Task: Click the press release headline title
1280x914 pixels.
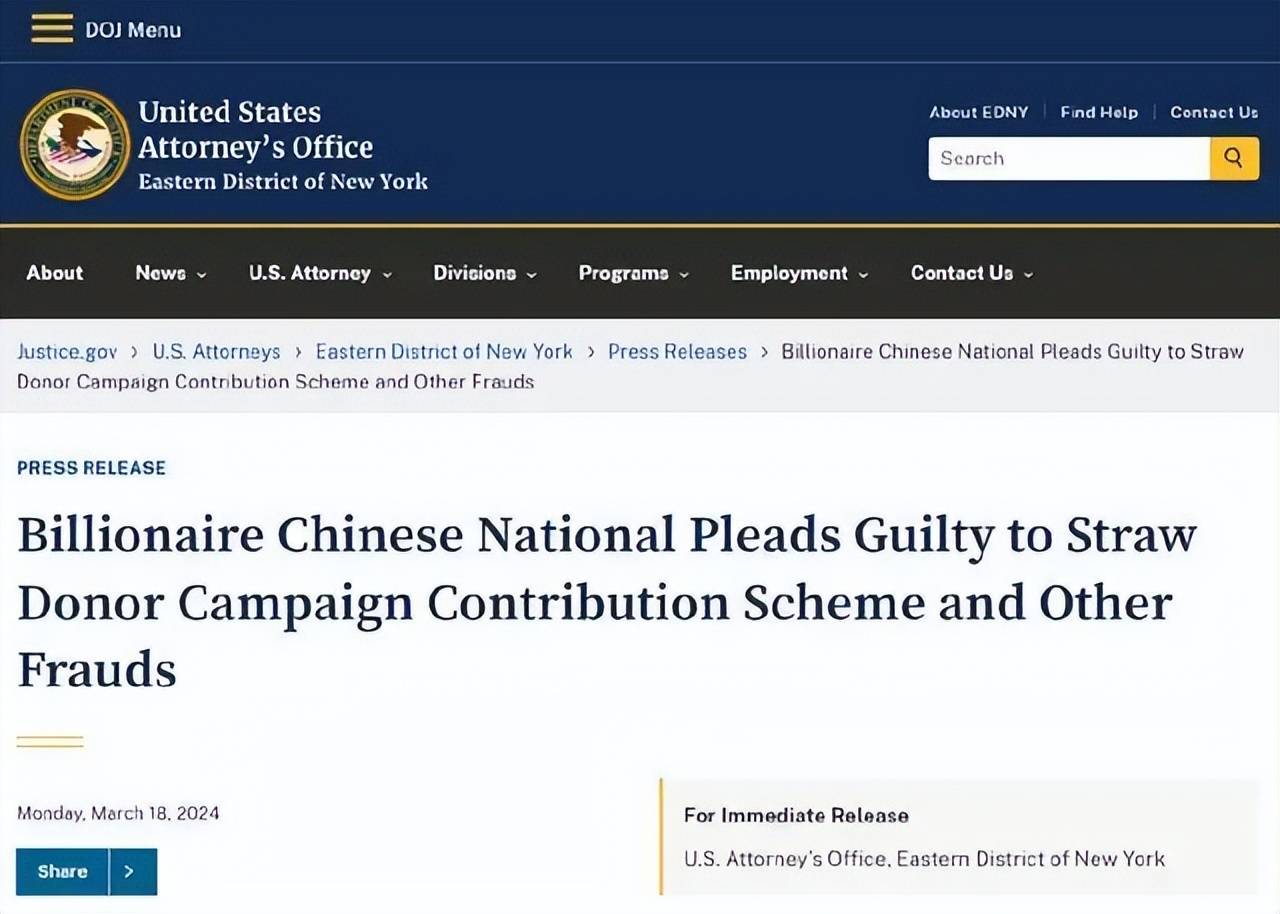Action: coord(600,601)
